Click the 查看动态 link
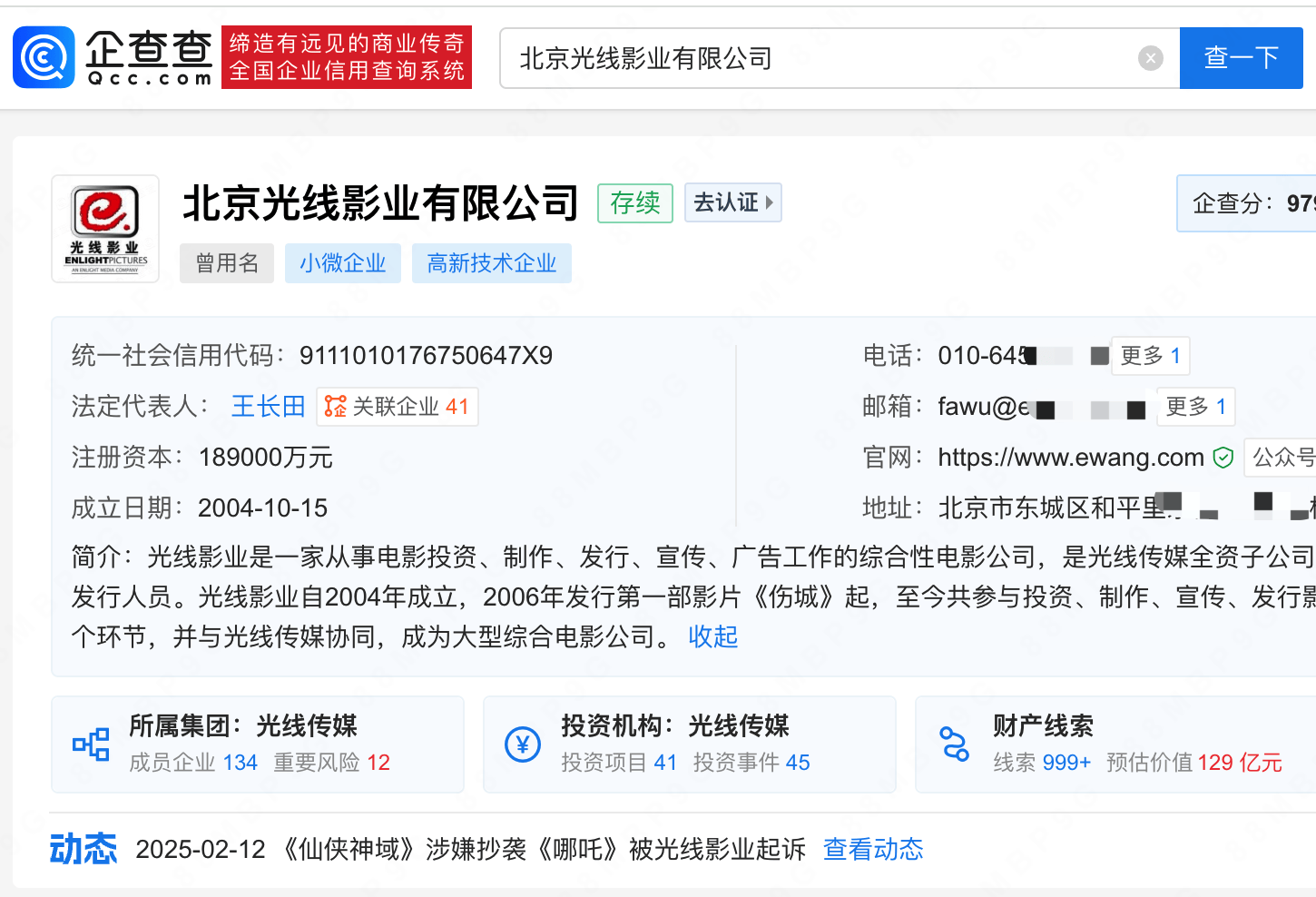 tap(872, 849)
